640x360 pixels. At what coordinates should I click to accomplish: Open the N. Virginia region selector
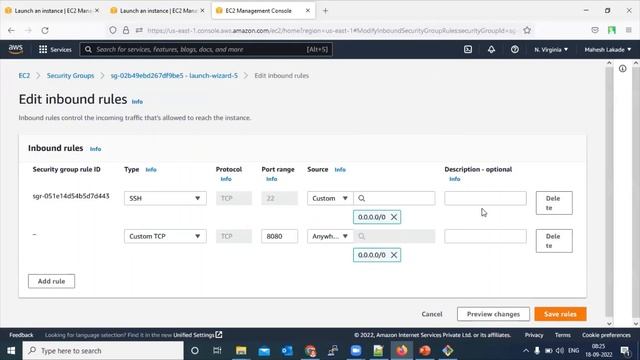point(551,49)
